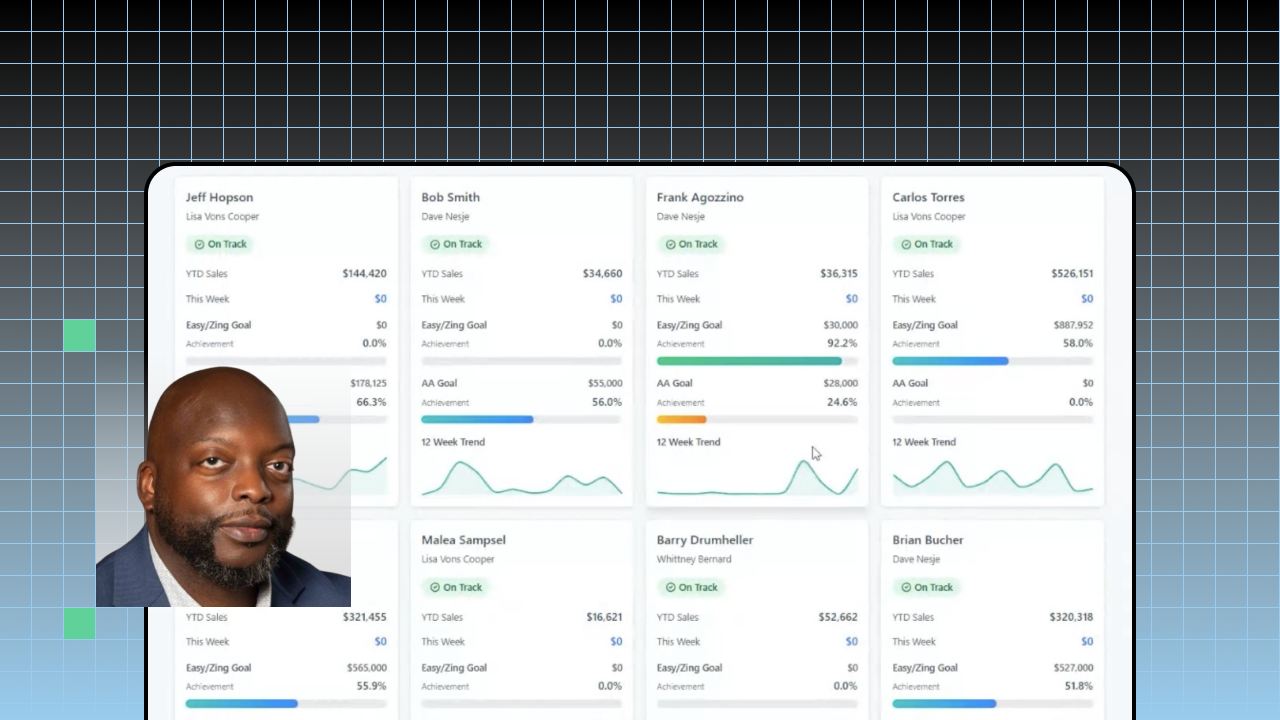Click the Malea Sampsel card name

(x=463, y=540)
